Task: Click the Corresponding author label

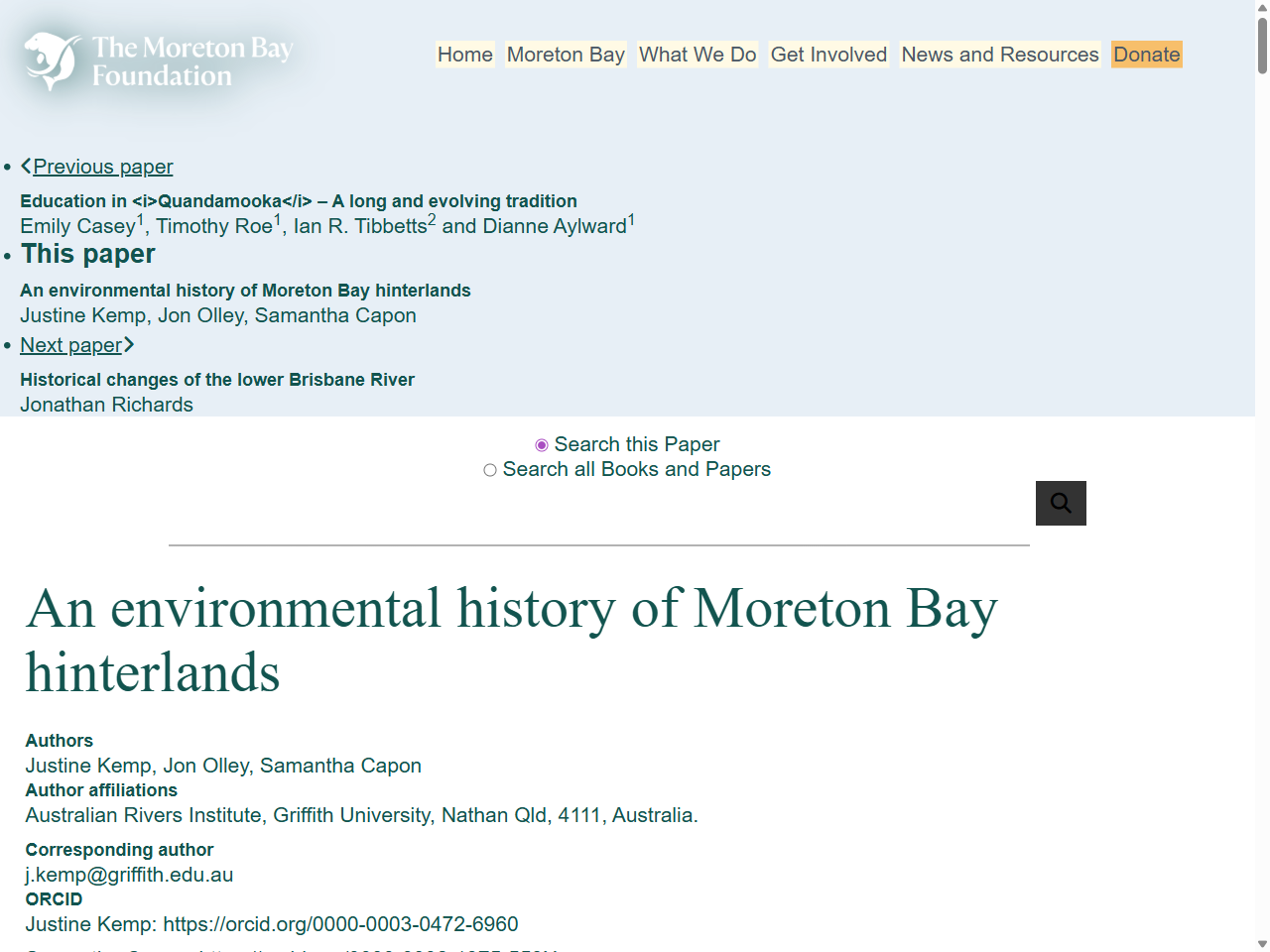Action: coord(119,850)
